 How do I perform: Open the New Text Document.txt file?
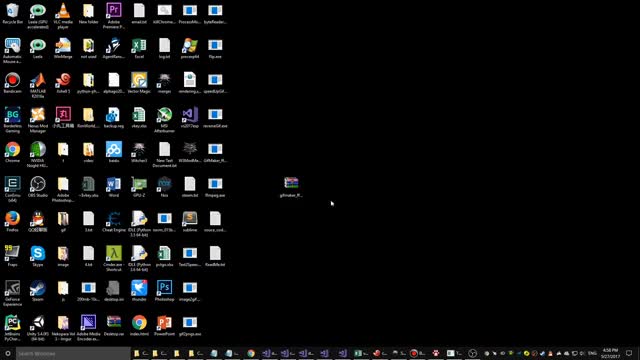pyautogui.click(x=164, y=154)
